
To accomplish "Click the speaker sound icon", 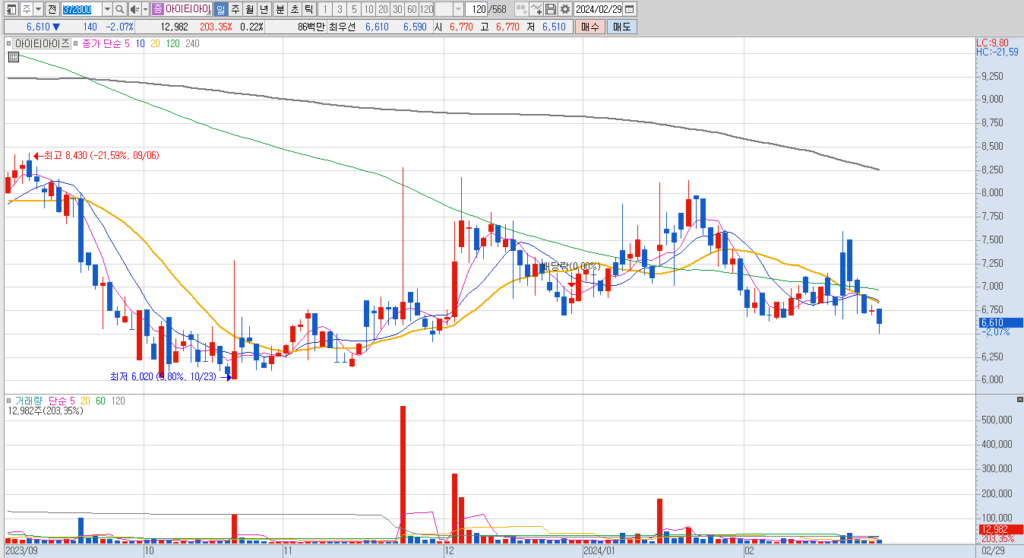I will 135,9.
